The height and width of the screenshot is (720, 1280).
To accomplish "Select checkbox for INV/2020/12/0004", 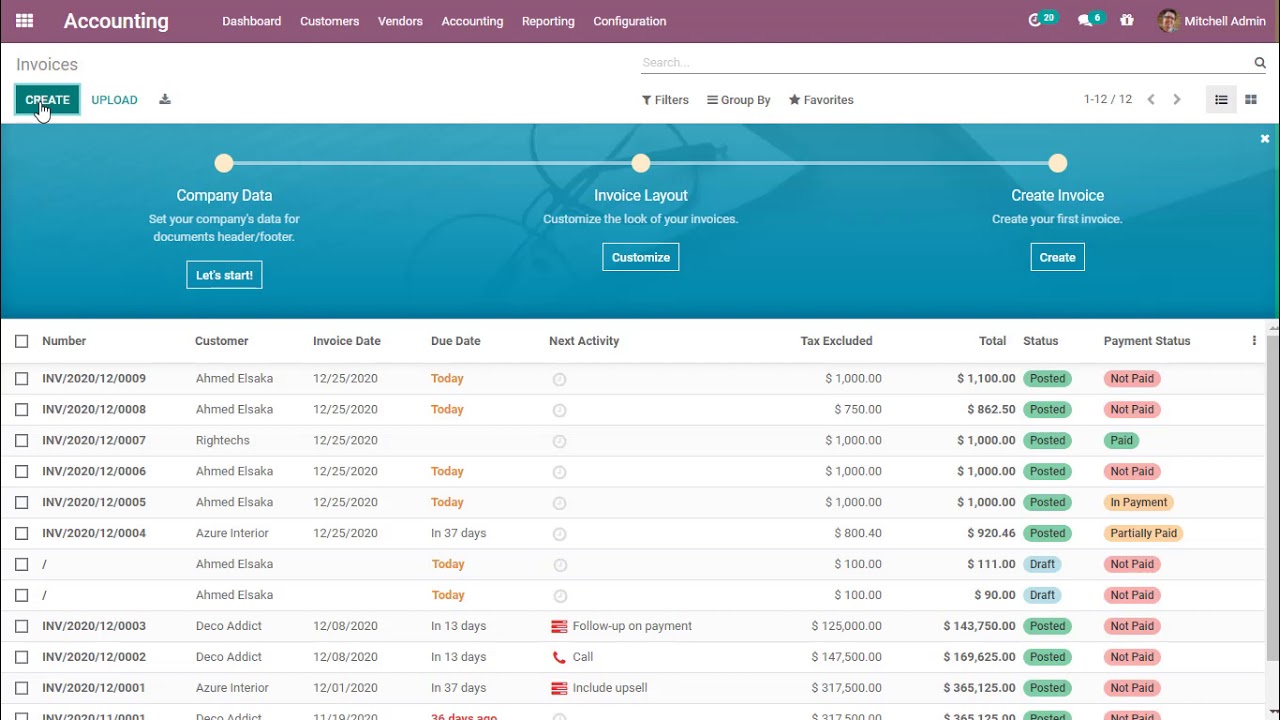I will 22,534.
